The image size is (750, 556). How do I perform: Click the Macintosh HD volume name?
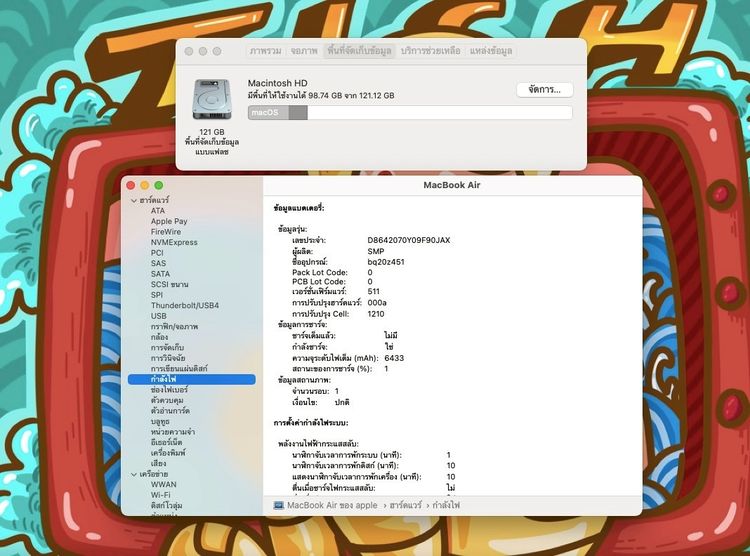point(277,83)
